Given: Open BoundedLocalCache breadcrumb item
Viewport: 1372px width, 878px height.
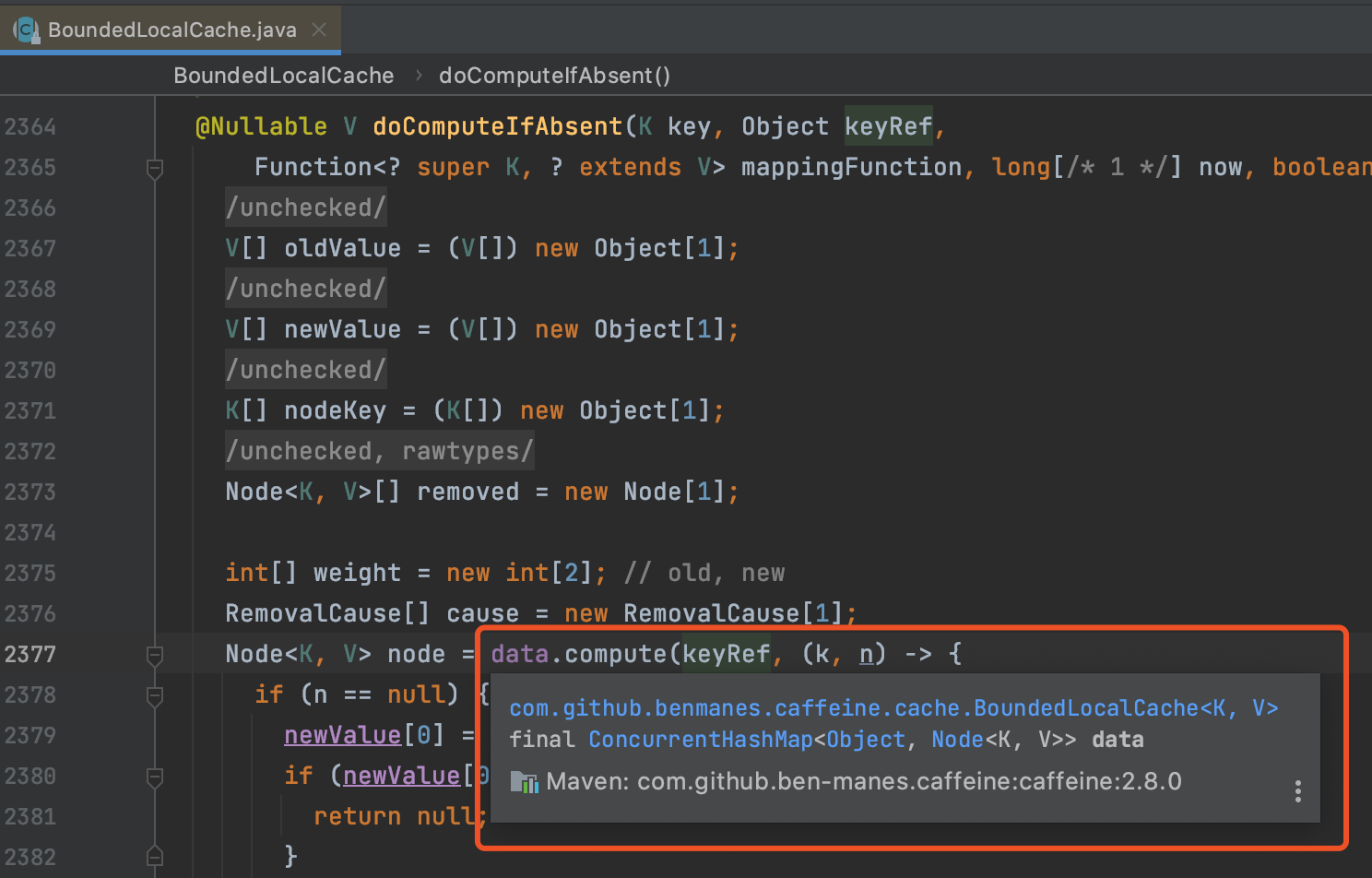Looking at the screenshot, I should tap(283, 76).
